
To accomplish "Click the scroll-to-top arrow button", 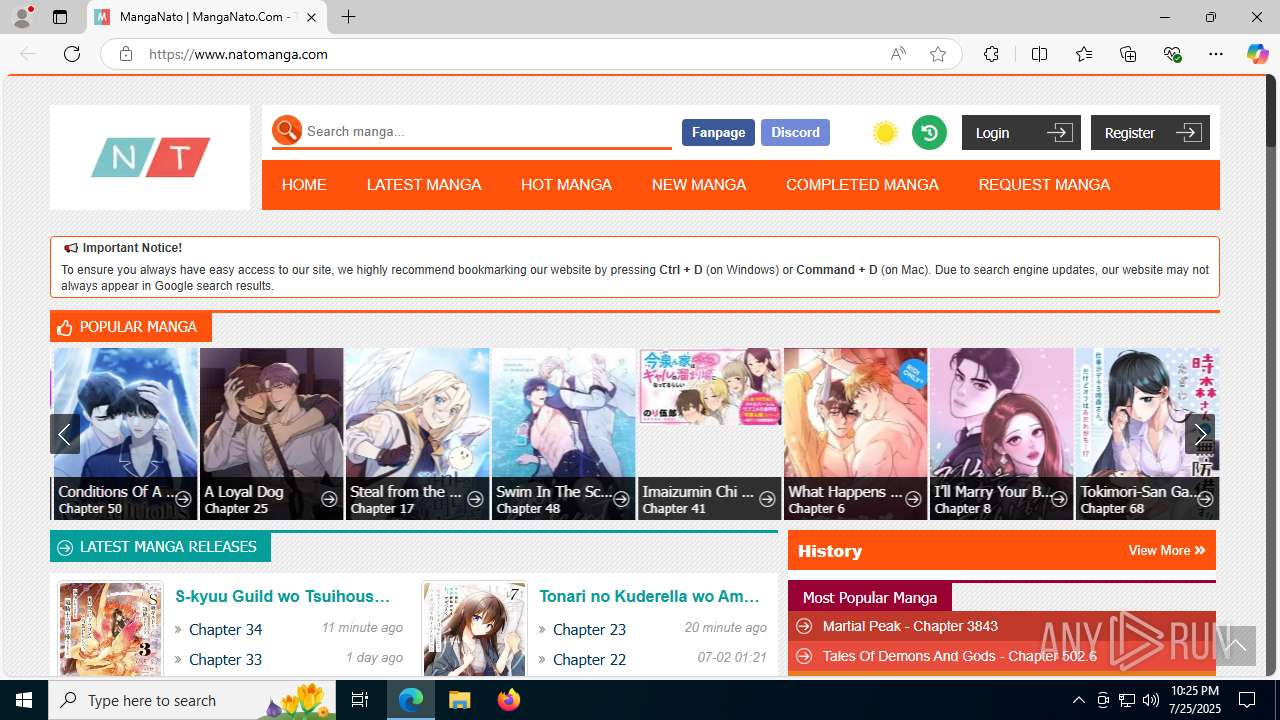I will point(1235,645).
